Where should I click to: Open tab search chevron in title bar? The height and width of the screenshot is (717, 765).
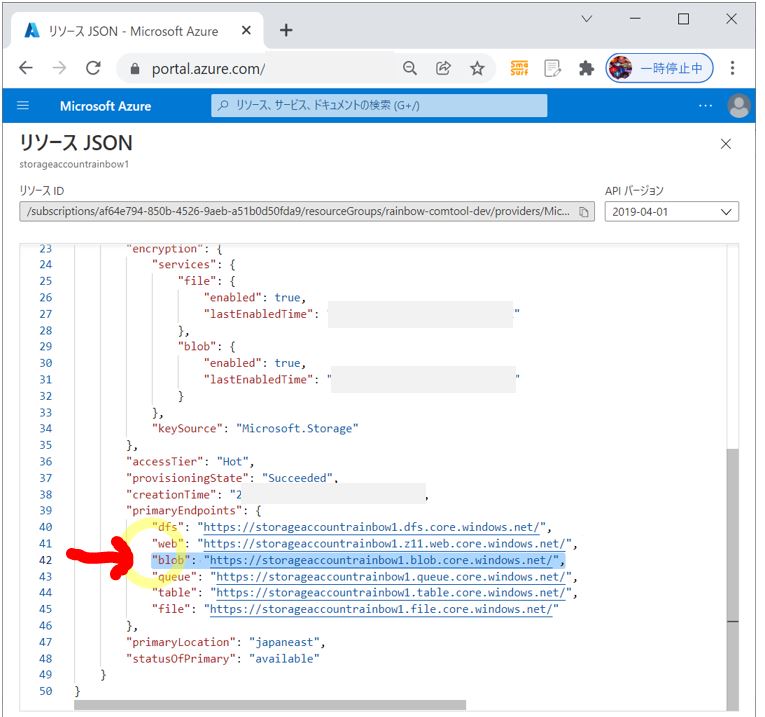pyautogui.click(x=586, y=19)
